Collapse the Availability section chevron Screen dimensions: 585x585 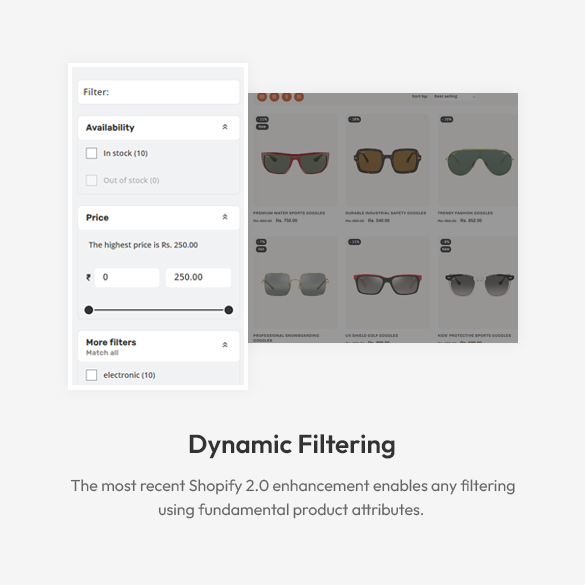pyautogui.click(x=225, y=127)
